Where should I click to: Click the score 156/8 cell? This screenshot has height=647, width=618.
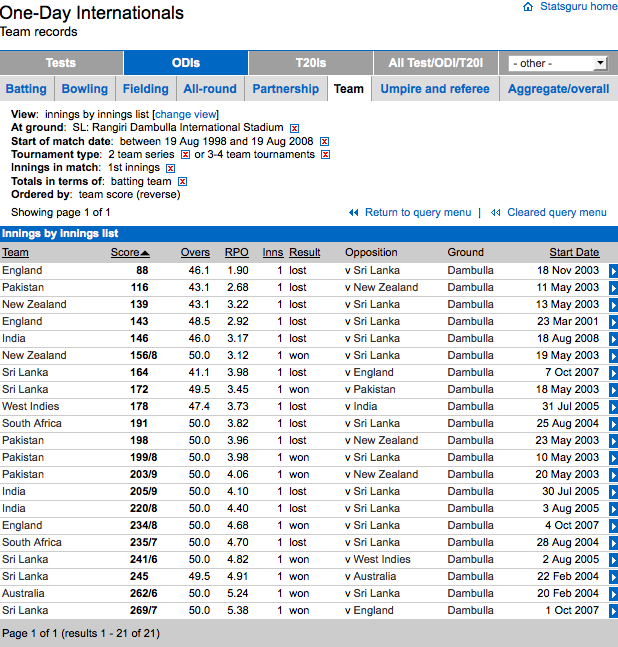tap(144, 355)
